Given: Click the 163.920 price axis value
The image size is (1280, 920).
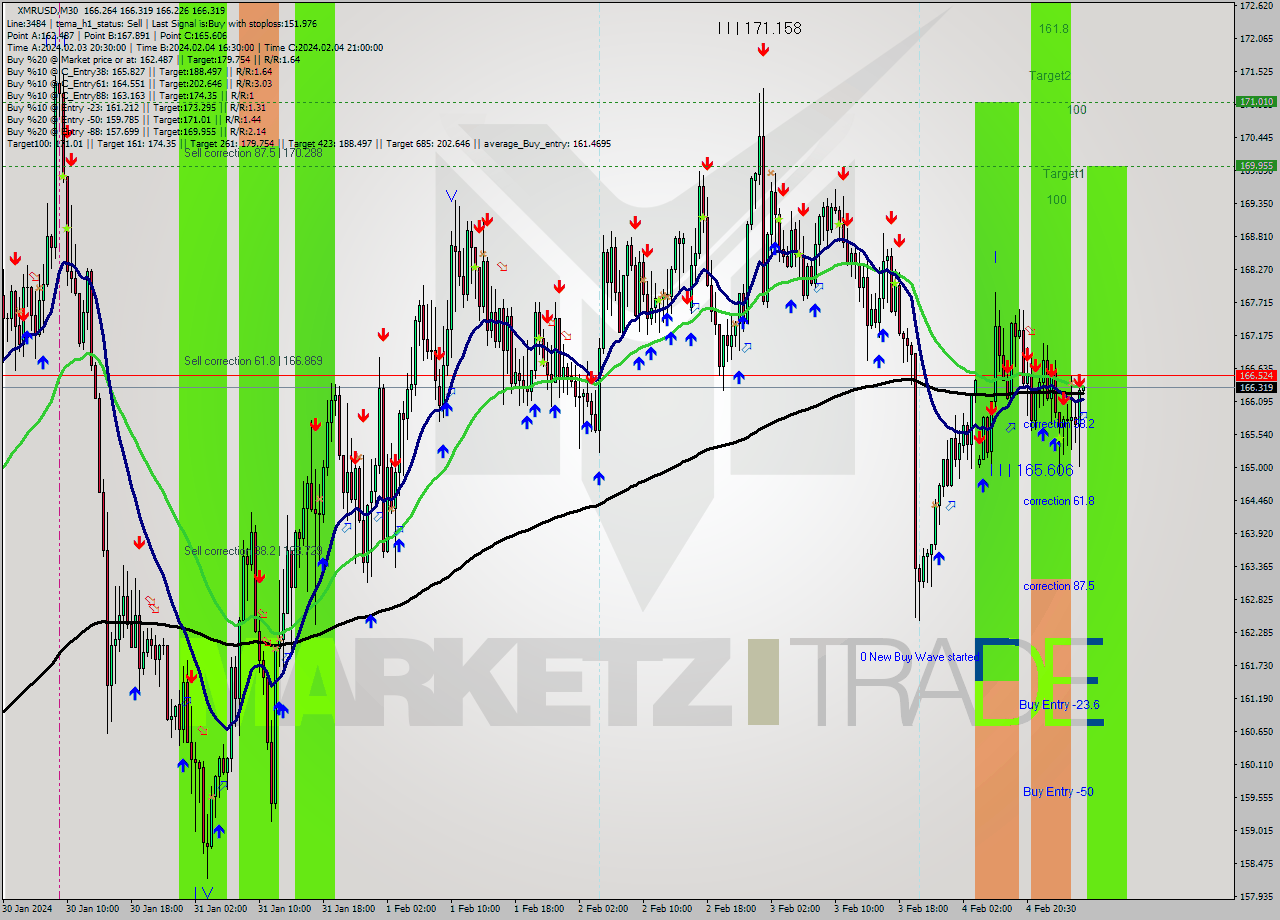Looking at the screenshot, I should (1256, 534).
